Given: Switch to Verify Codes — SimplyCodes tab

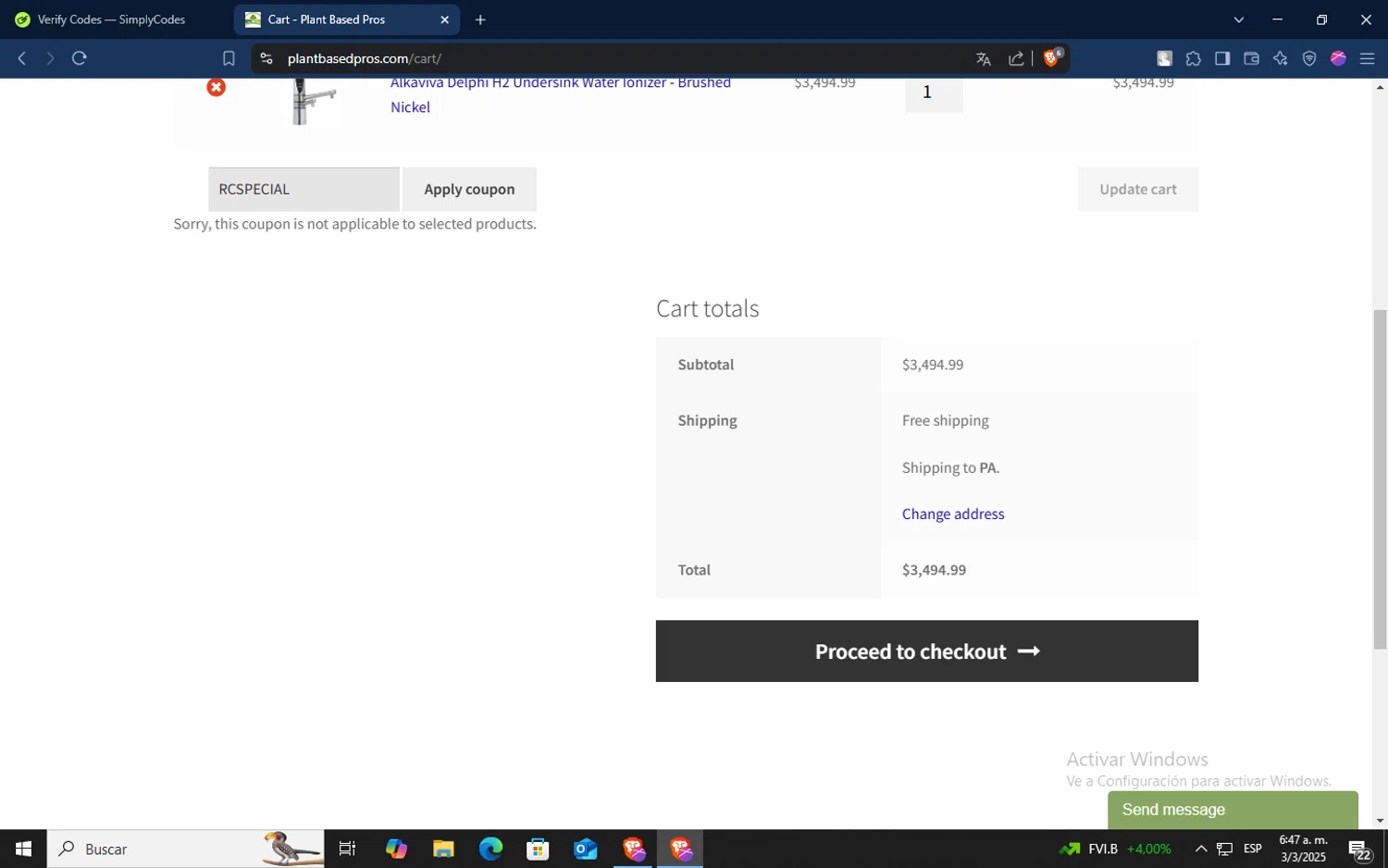Looking at the screenshot, I should 111,19.
